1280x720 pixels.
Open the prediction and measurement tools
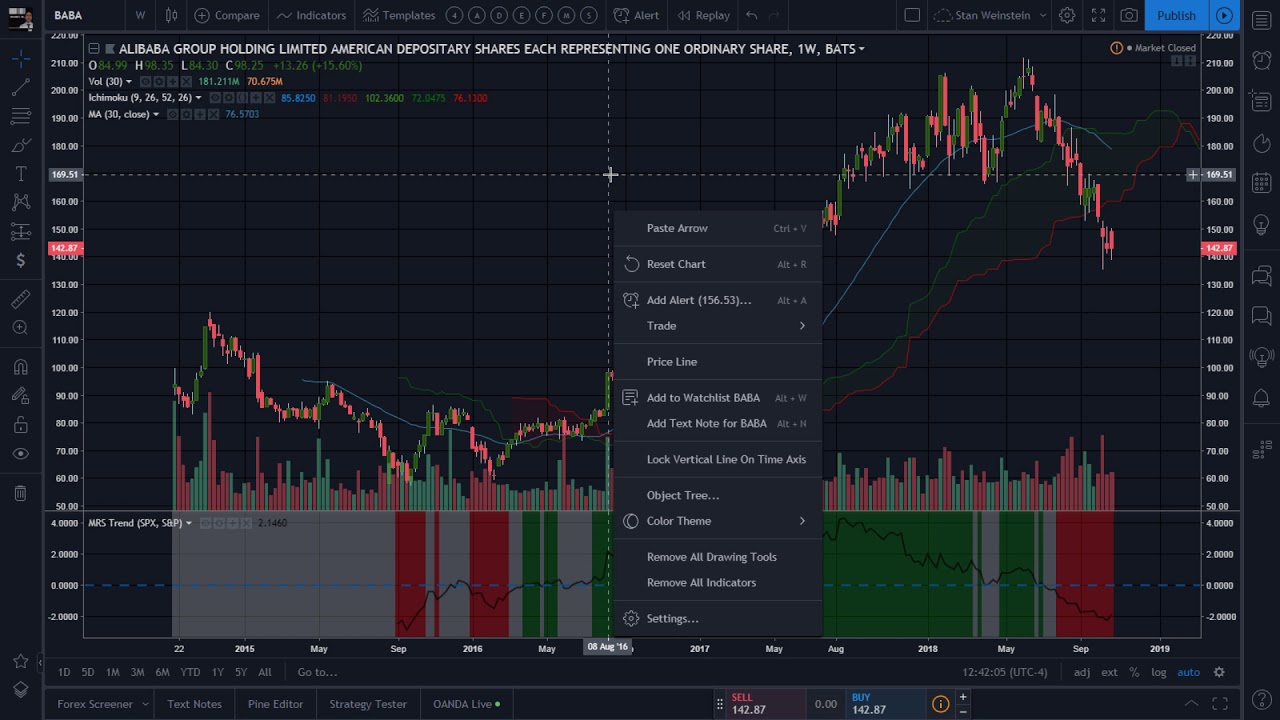click(x=20, y=232)
